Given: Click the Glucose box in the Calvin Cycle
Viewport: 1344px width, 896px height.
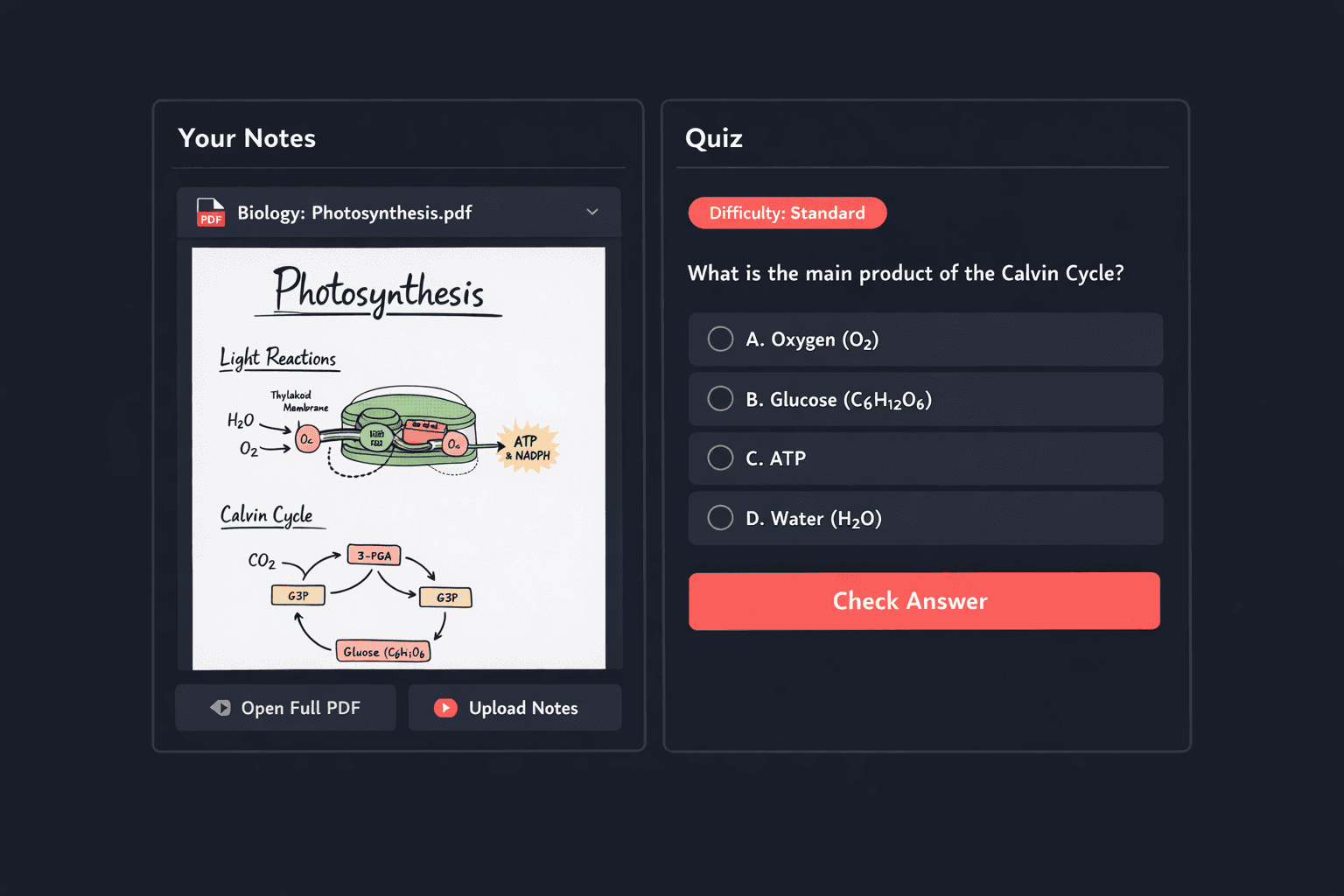Looking at the screenshot, I should [383, 651].
